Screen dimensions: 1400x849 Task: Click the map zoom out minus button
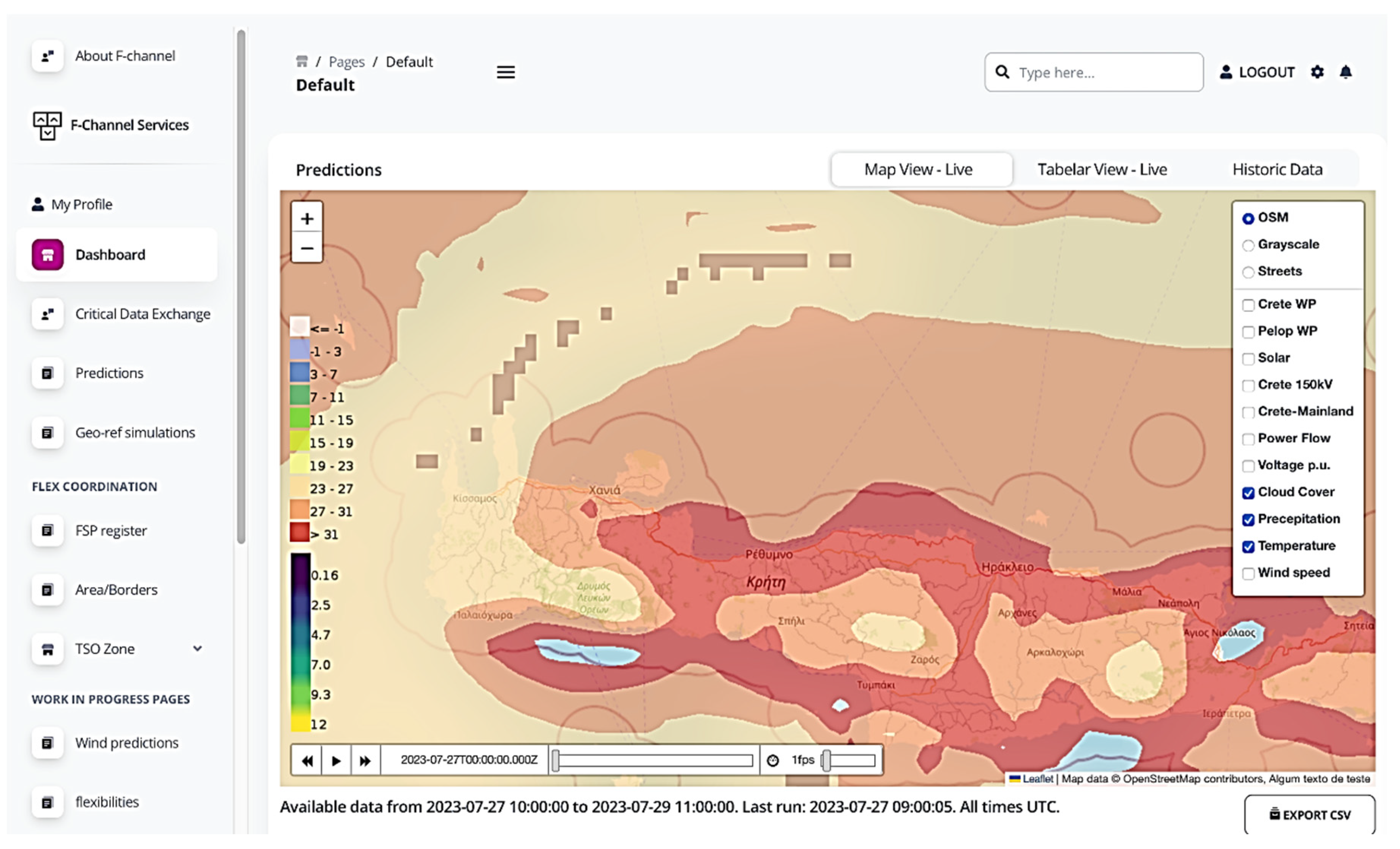click(x=307, y=248)
